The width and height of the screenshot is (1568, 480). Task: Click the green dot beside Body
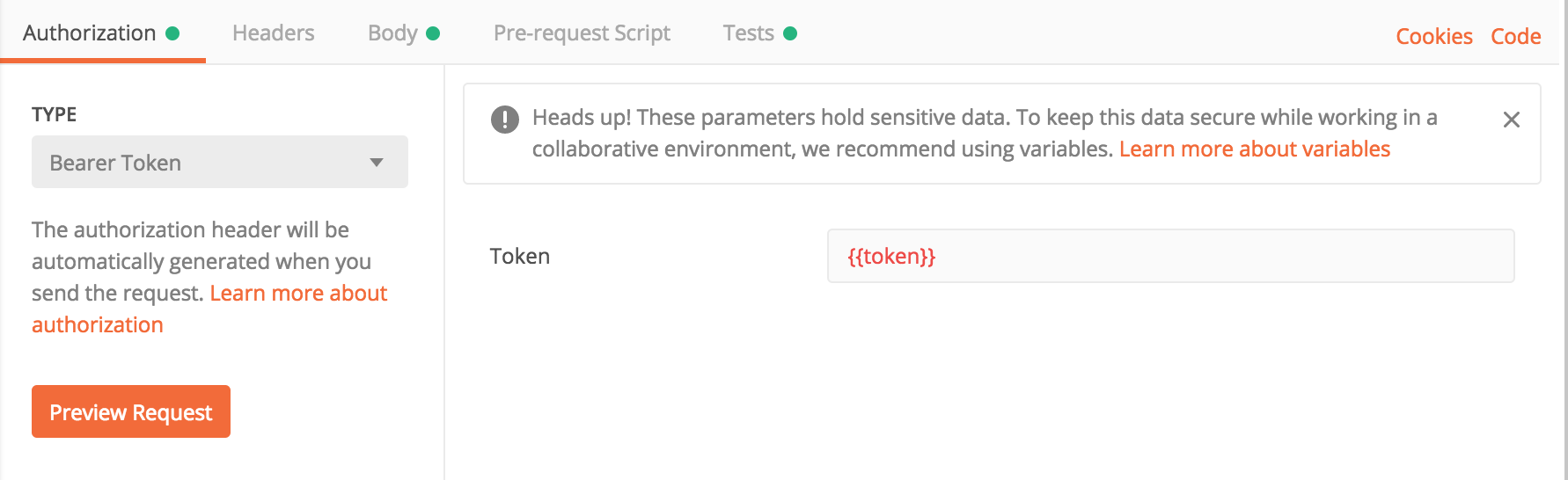[x=433, y=33]
